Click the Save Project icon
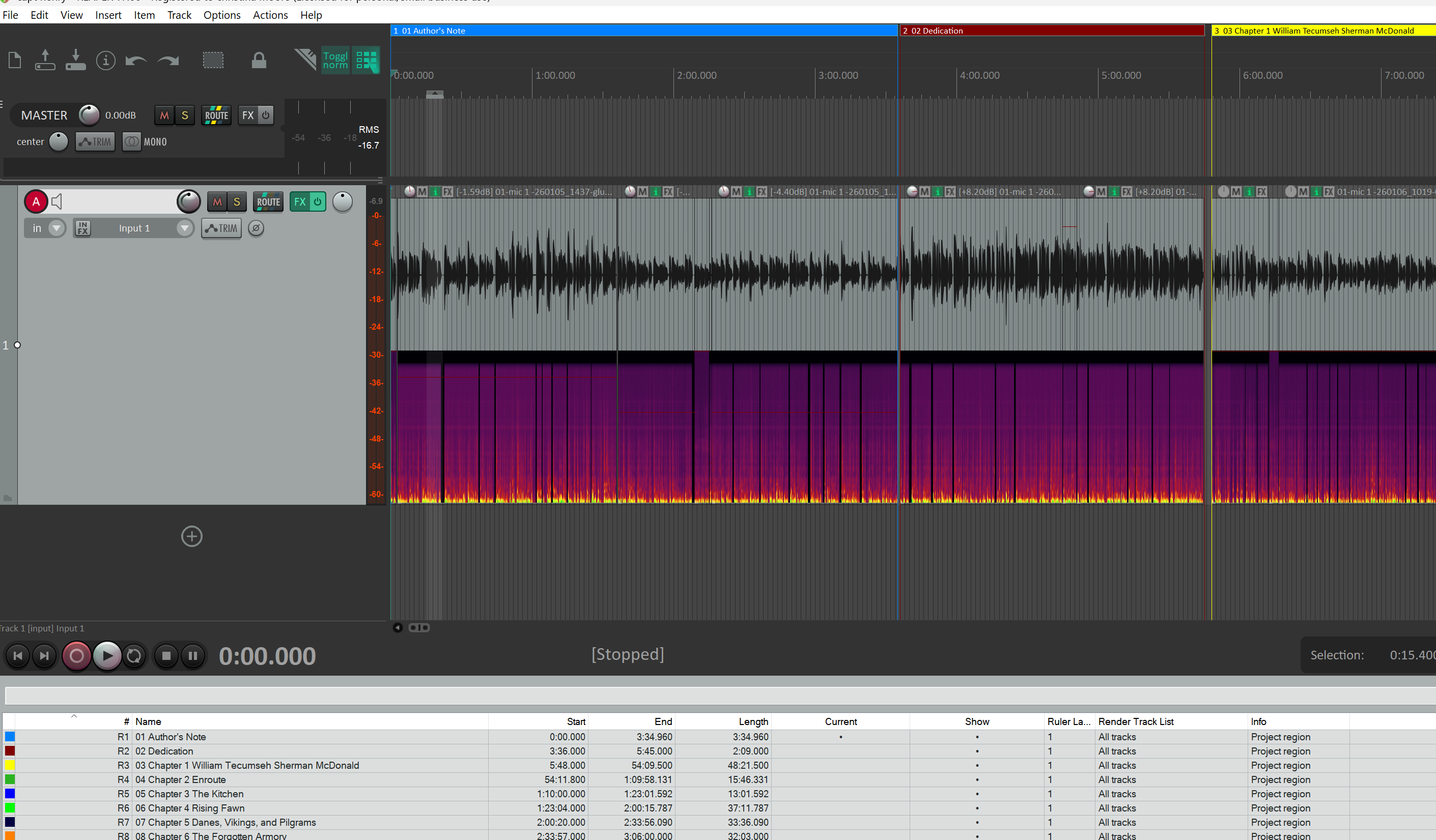 [75, 60]
